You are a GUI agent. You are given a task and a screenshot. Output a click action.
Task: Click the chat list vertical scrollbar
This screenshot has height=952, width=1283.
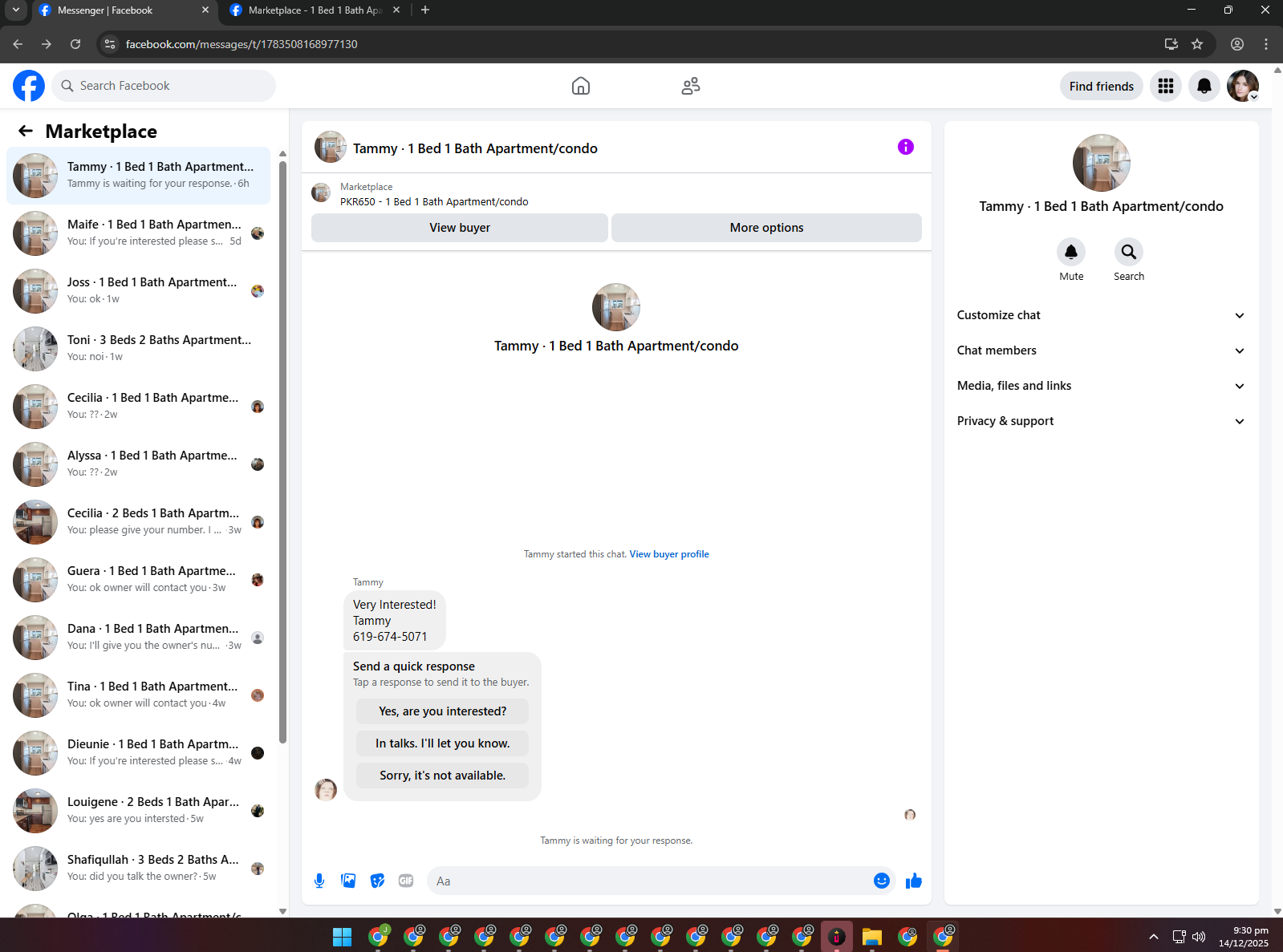click(x=282, y=452)
